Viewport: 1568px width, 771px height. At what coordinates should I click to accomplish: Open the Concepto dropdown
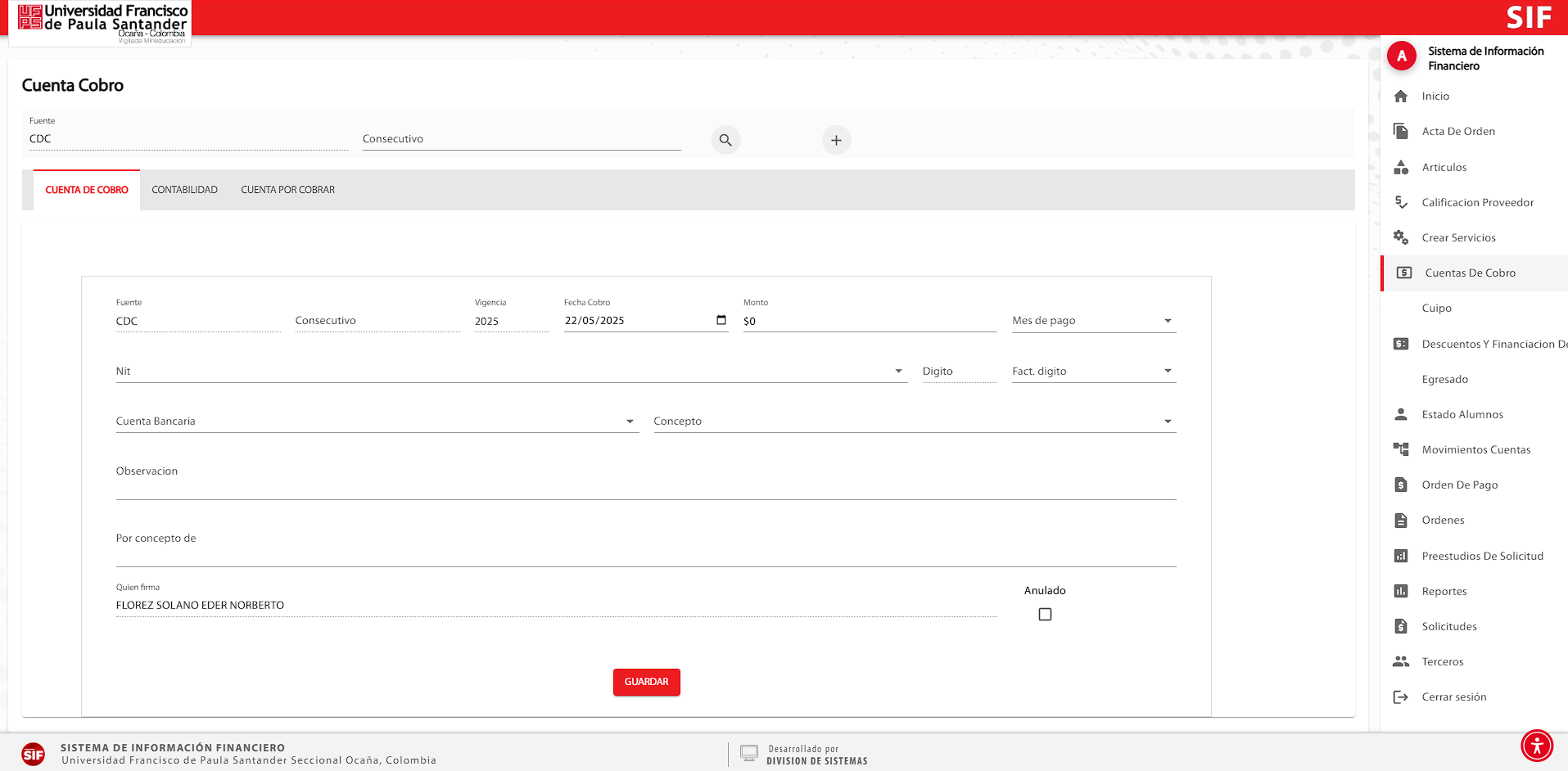(x=915, y=422)
